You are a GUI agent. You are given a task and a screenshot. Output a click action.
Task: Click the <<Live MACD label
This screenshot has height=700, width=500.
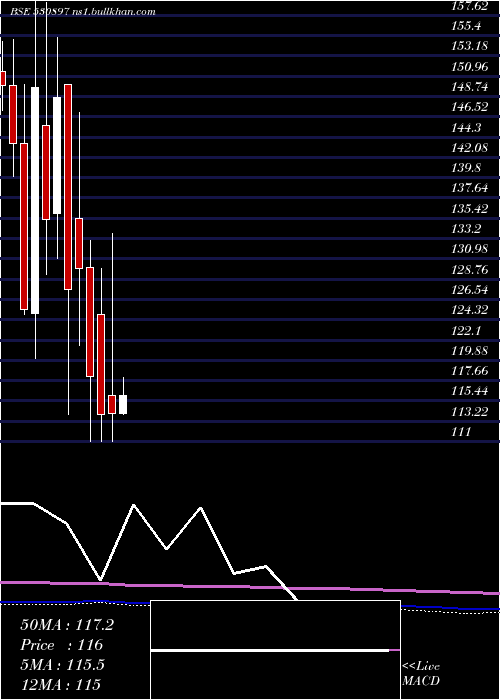tap(421, 674)
